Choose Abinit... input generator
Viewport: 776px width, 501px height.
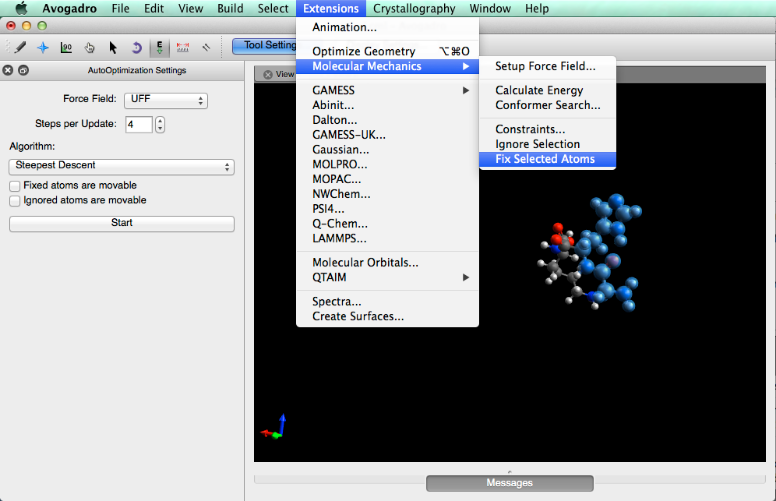pyautogui.click(x=388, y=105)
